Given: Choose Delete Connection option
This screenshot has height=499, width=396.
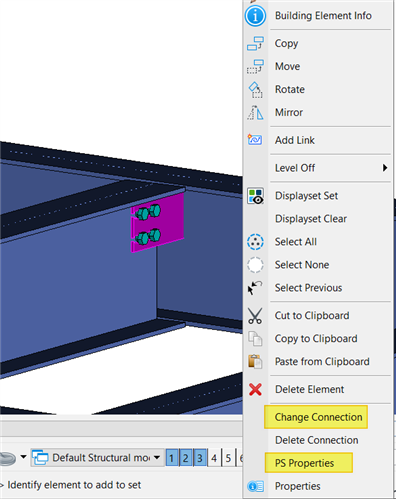Looking at the screenshot, I should click(317, 440).
